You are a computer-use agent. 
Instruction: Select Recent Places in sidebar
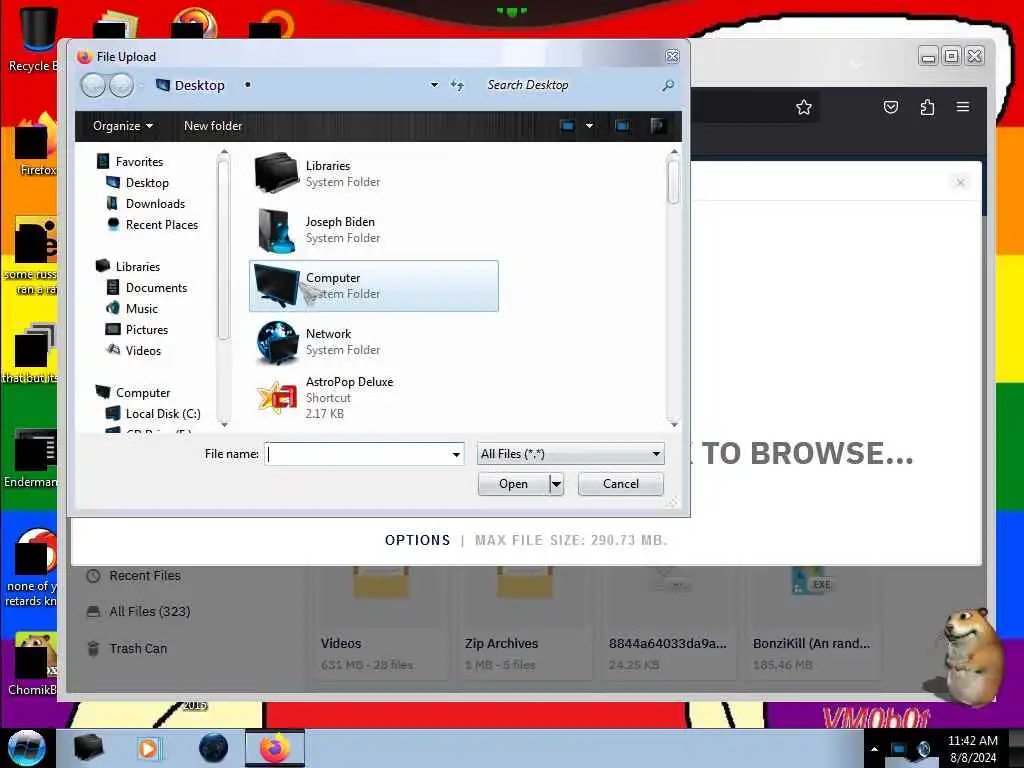(x=152, y=225)
